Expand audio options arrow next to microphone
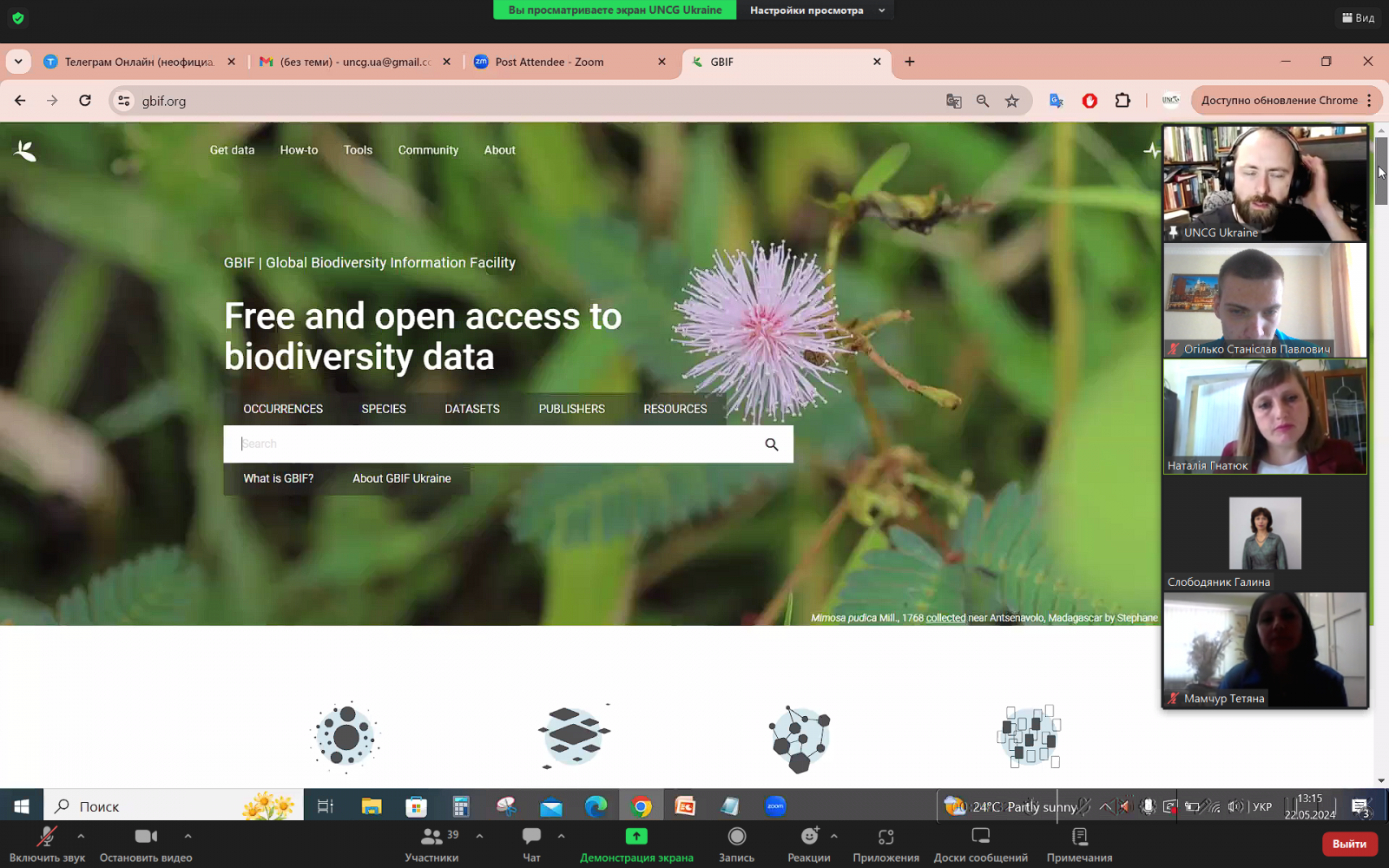This screenshot has height=868, width=1389. click(x=81, y=837)
